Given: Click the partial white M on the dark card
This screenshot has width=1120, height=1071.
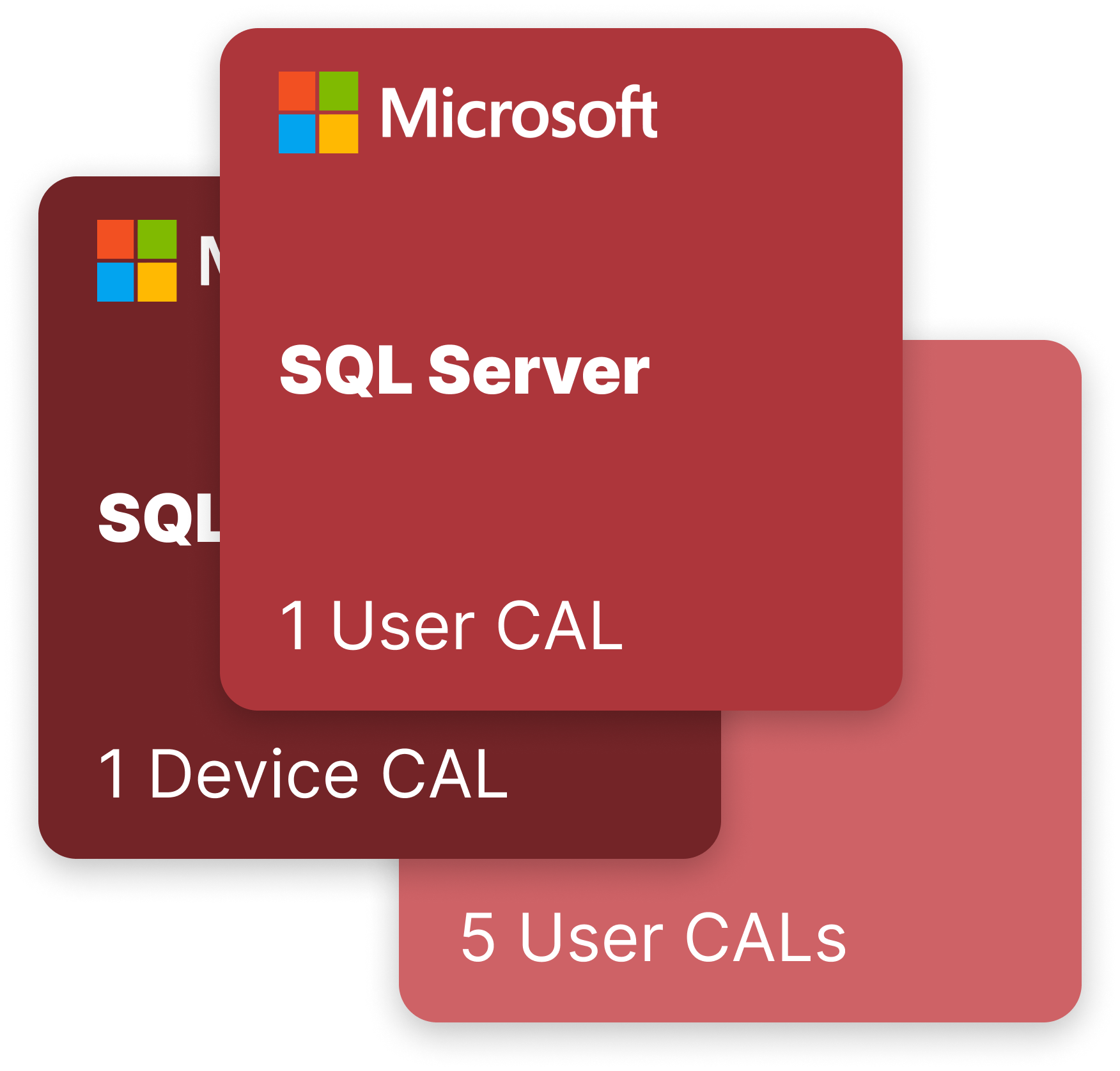Looking at the screenshot, I should [210, 261].
